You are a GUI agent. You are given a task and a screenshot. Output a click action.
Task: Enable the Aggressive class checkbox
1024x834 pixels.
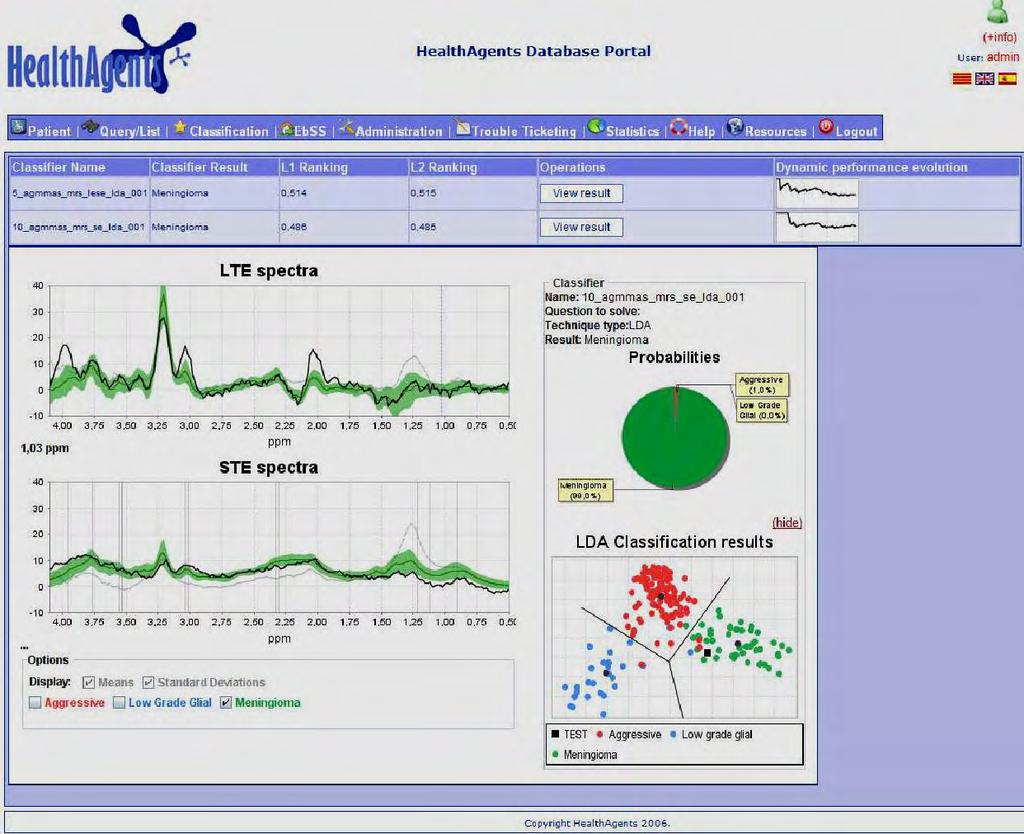(35, 703)
